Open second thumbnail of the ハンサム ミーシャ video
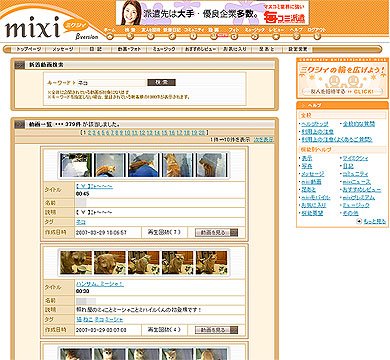Viewport: 390px width, 360px height. [x=110, y=263]
